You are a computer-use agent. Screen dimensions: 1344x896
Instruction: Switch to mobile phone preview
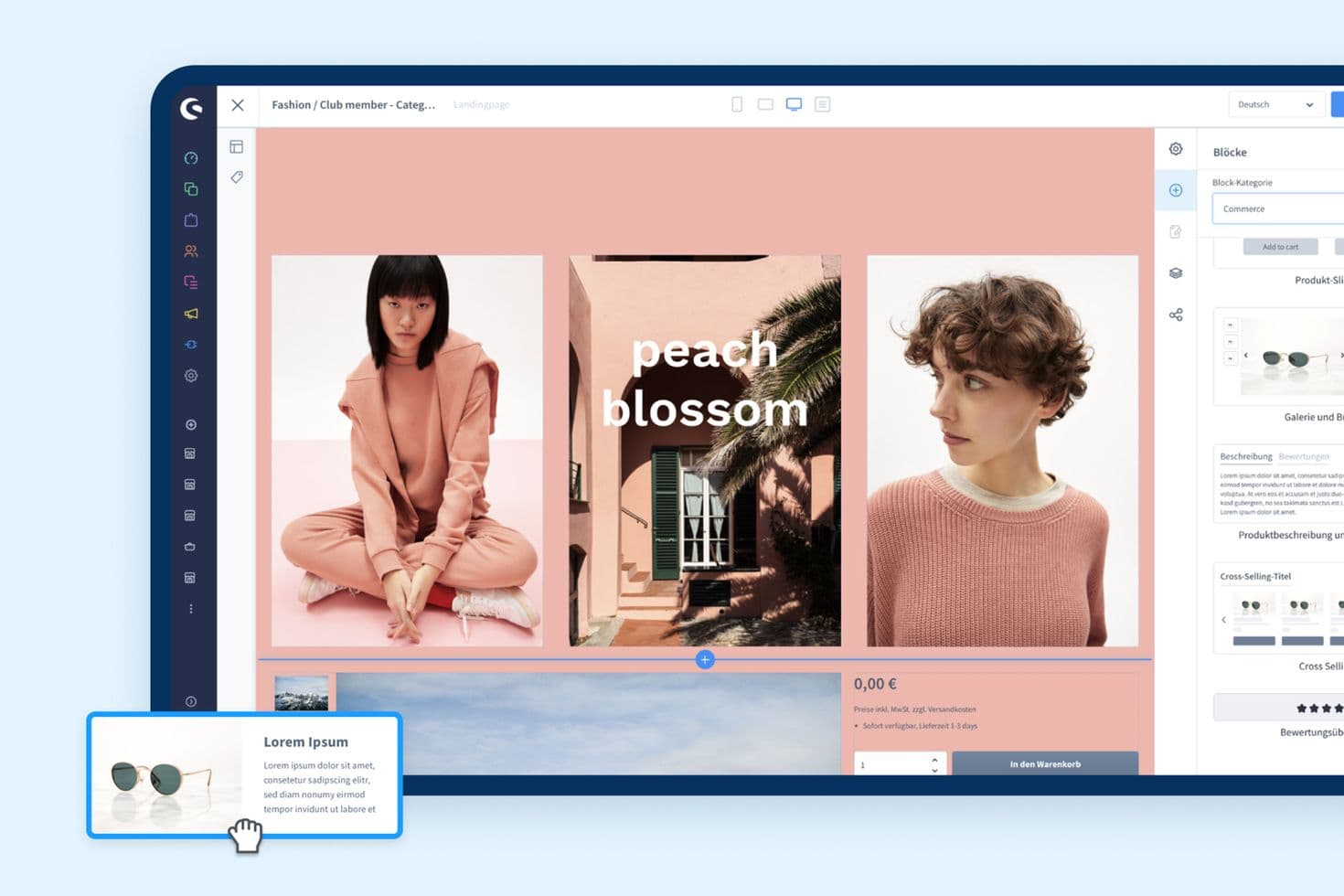[x=737, y=105]
